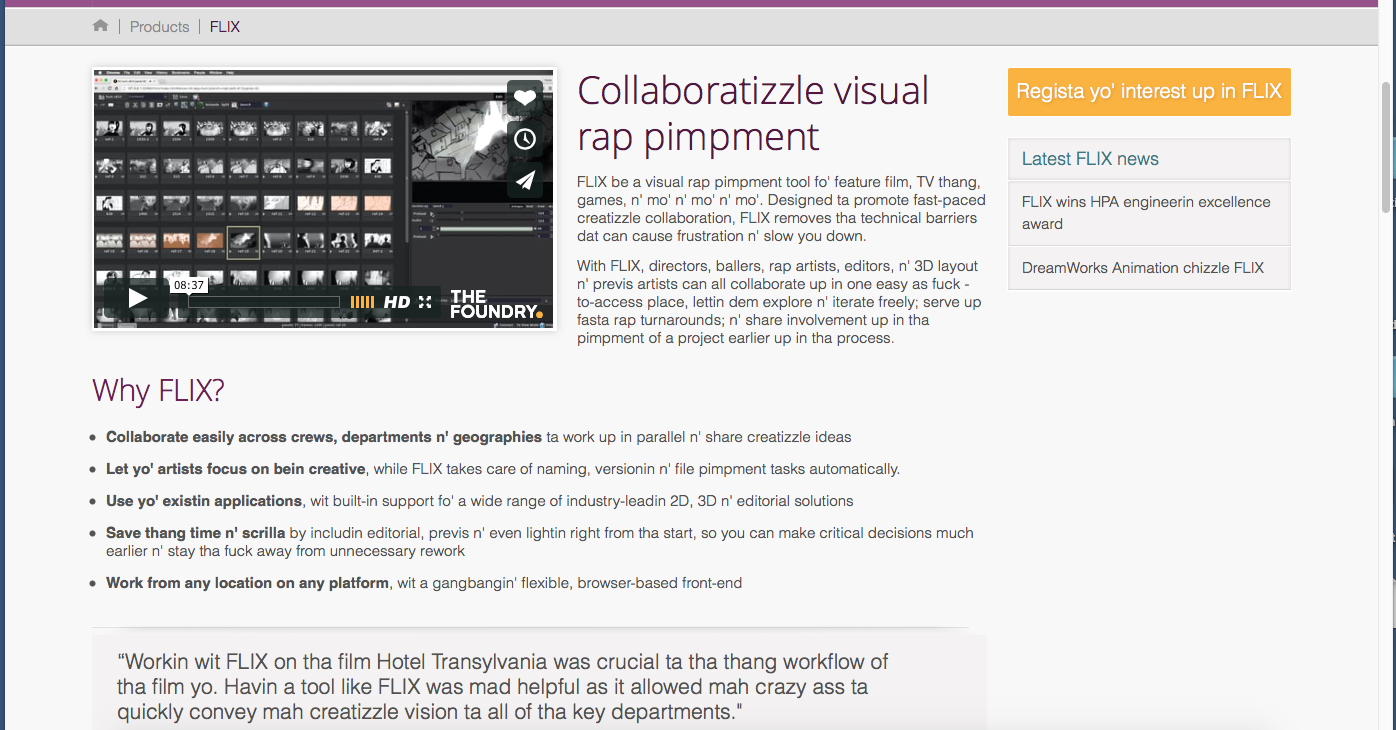Share the video with paper plane icon
The image size is (1396, 730).
pos(525,180)
